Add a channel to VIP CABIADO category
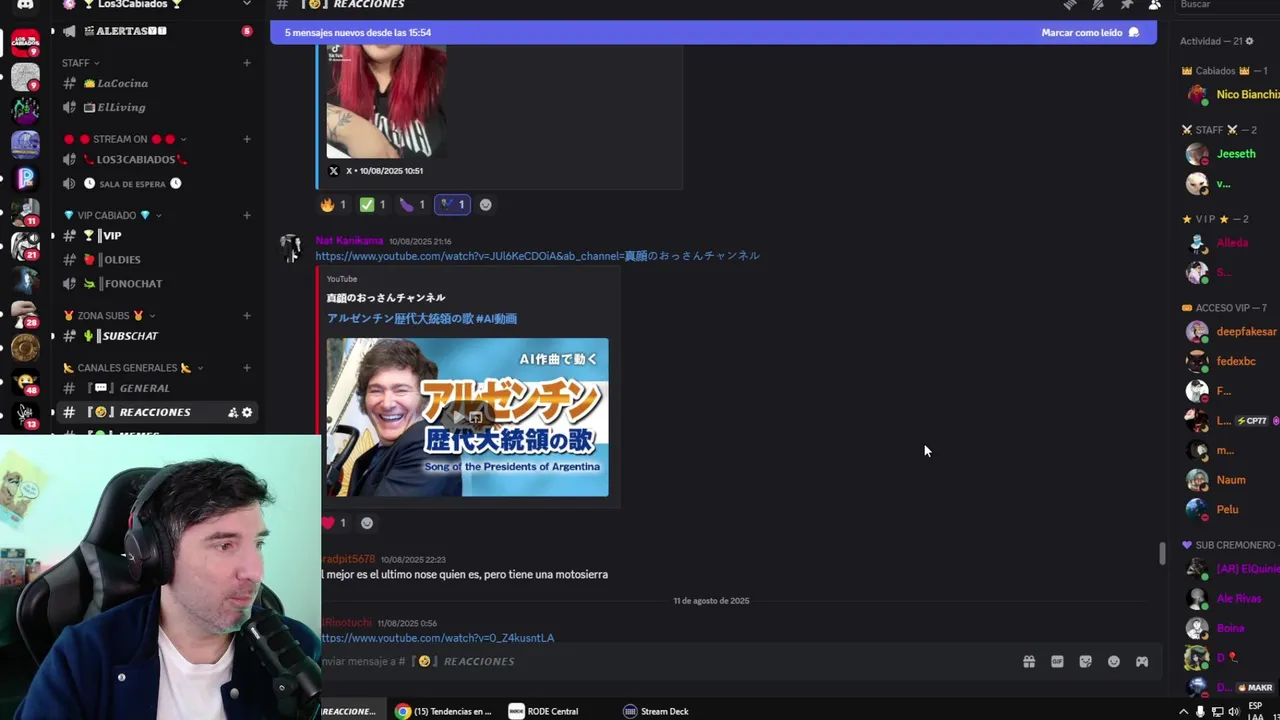 pos(247,215)
